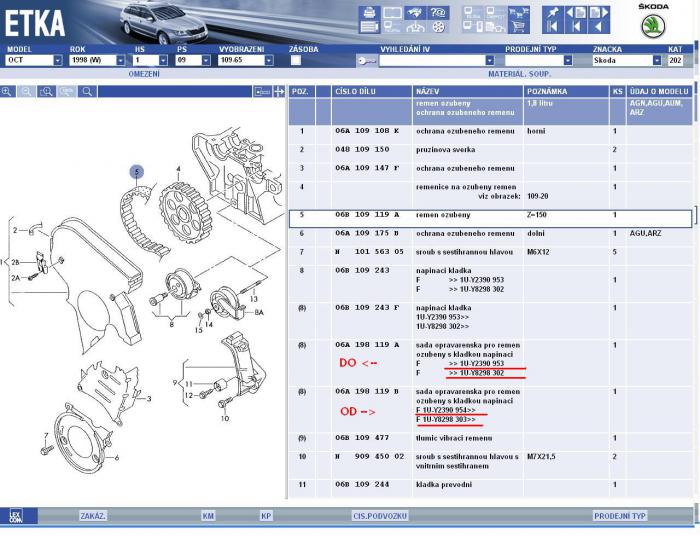The width and height of the screenshot is (700, 544).
Task: Click the pin icon in toolbar
Action: [x=552, y=13]
